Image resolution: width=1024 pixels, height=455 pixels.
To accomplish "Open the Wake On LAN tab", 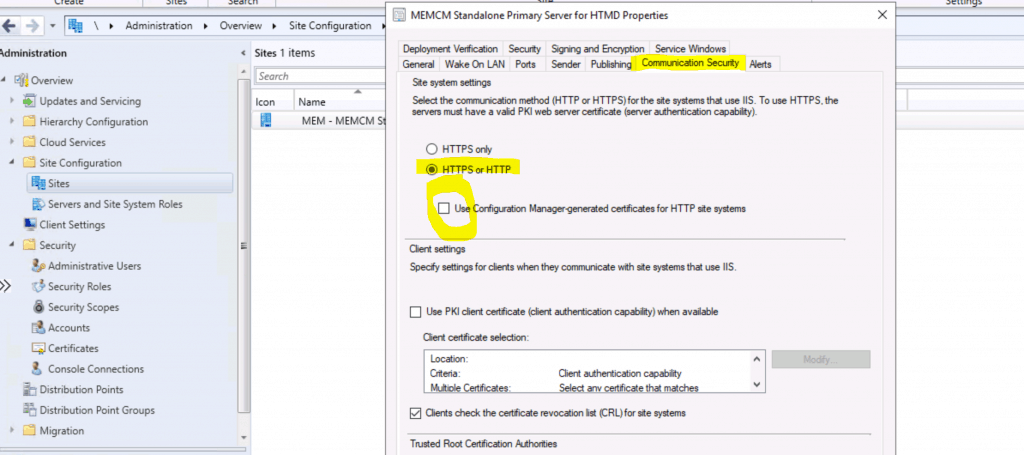I will pyautogui.click(x=475, y=64).
